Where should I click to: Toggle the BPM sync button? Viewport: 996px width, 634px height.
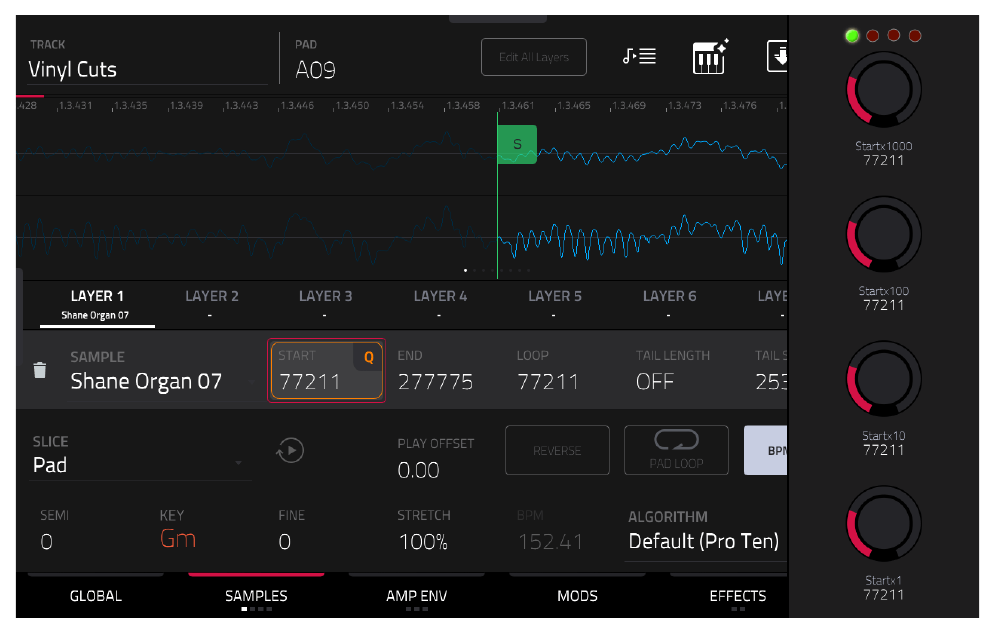[x=766, y=450]
